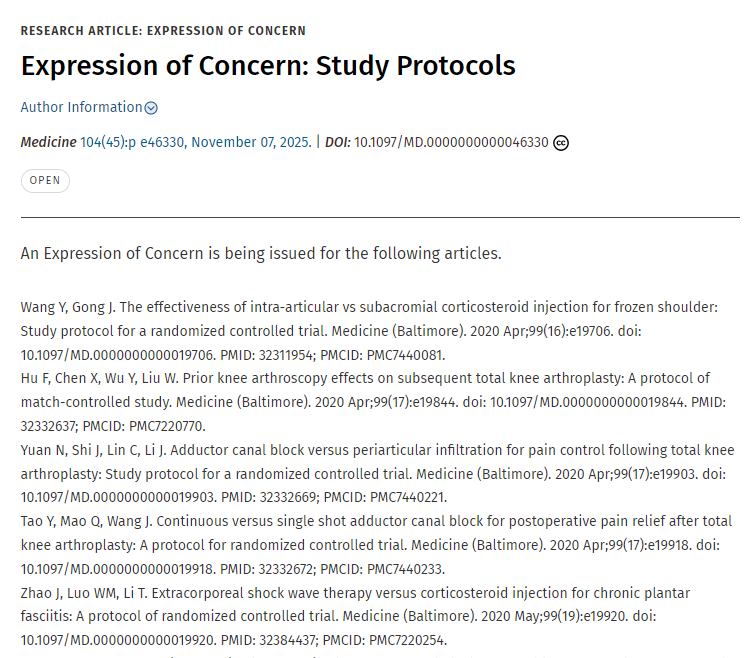Click the Zhao J shock wave therapy reference
Image resolution: width=754 pixels, height=658 pixels.
click(355, 616)
